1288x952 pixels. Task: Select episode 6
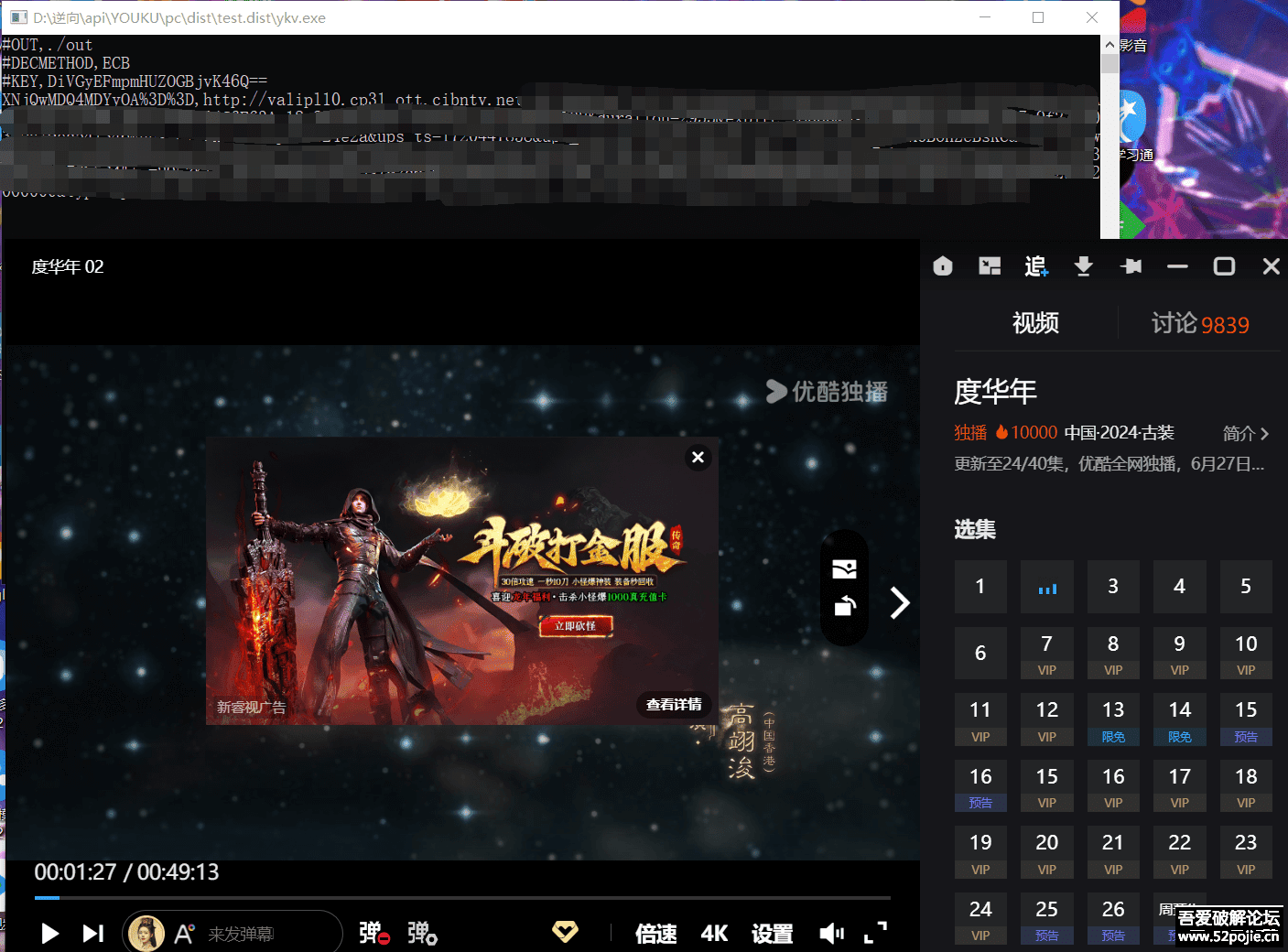pyautogui.click(x=980, y=653)
